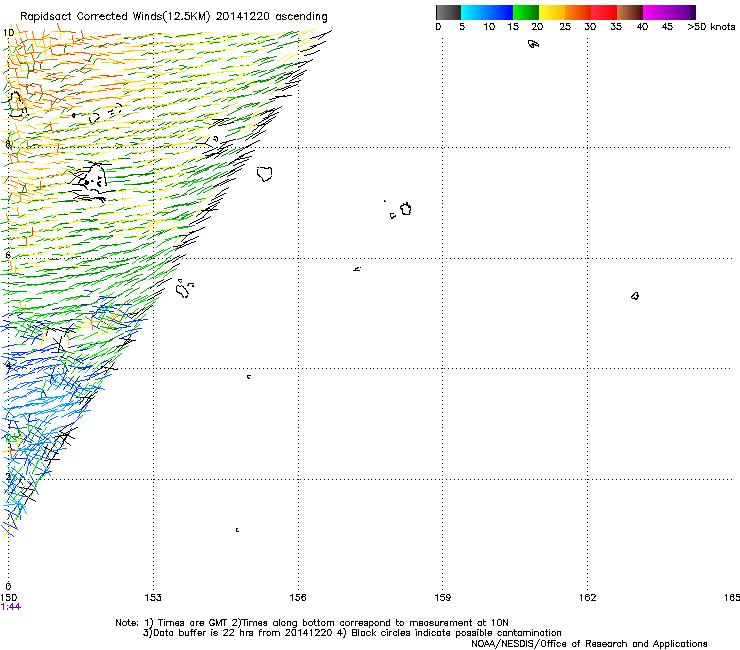
Task: Click the word 'ascending' in the title
Action: pyautogui.click(x=302, y=17)
